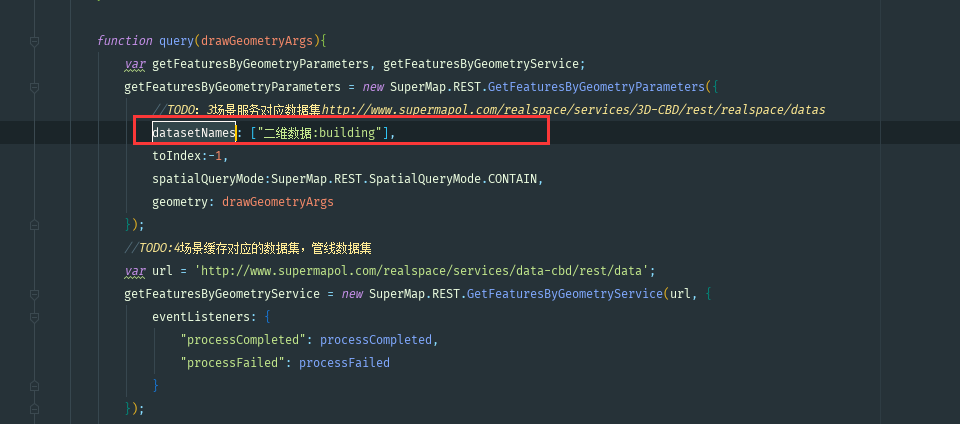Click drawGeometryArgs value on geometry line

coord(277,202)
